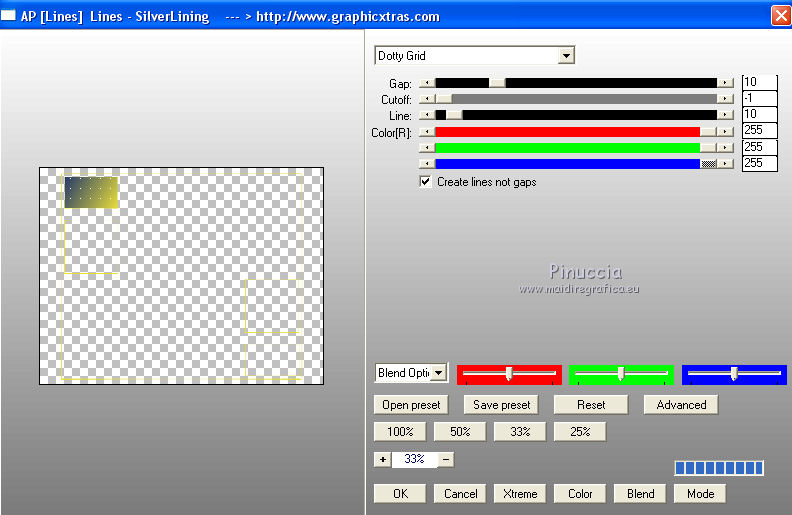792x515 pixels.
Task: Click the Line slider left arrow
Action: pos(427,115)
